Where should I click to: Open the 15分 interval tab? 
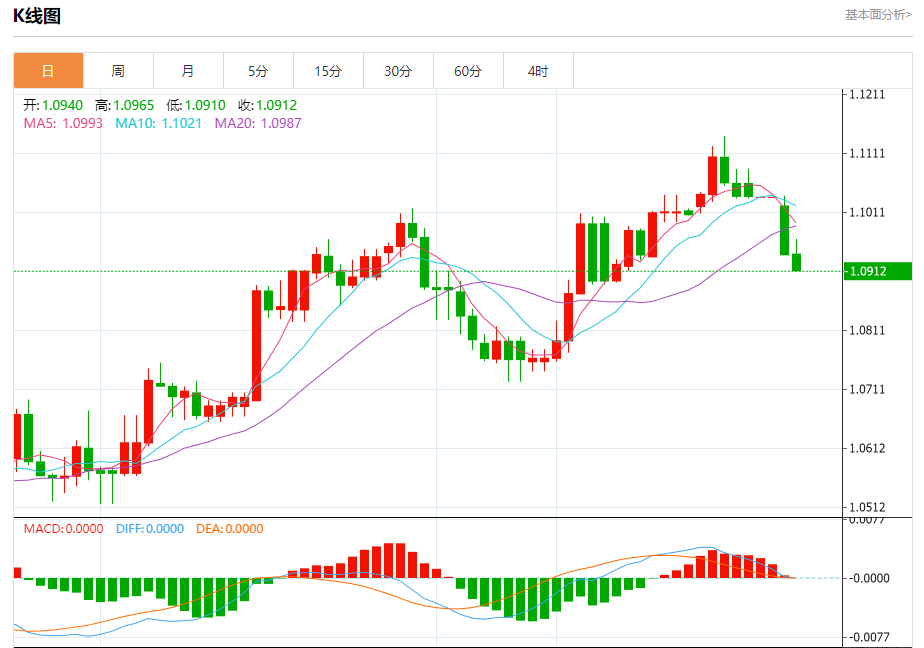point(329,71)
